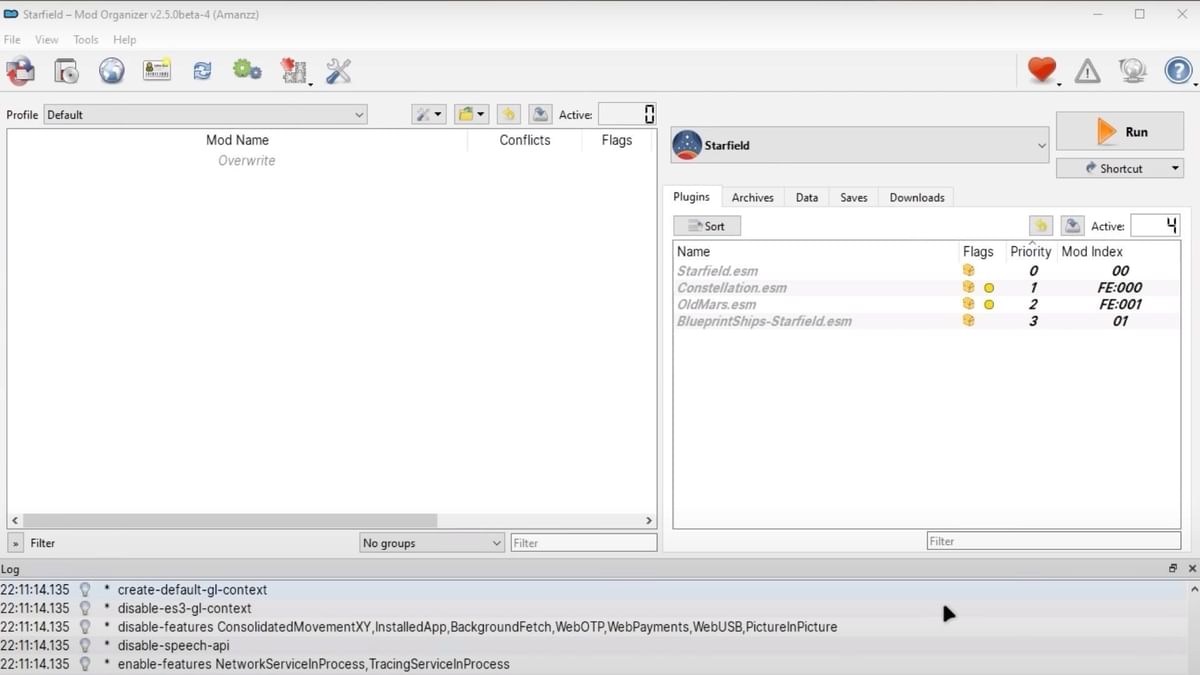Click the Change Game instance icon
Screen dimensions: 1200x675
(20, 71)
